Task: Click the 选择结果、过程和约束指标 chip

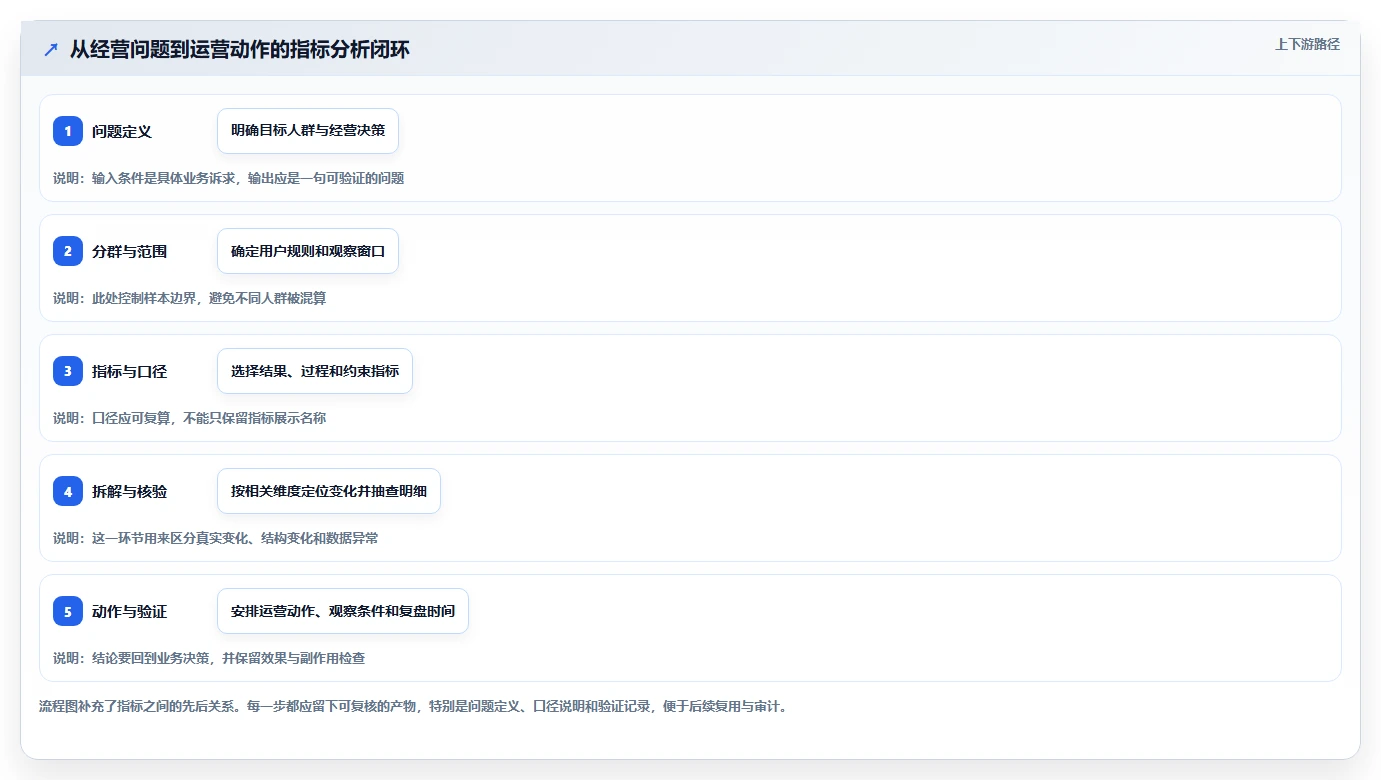Action: (315, 371)
